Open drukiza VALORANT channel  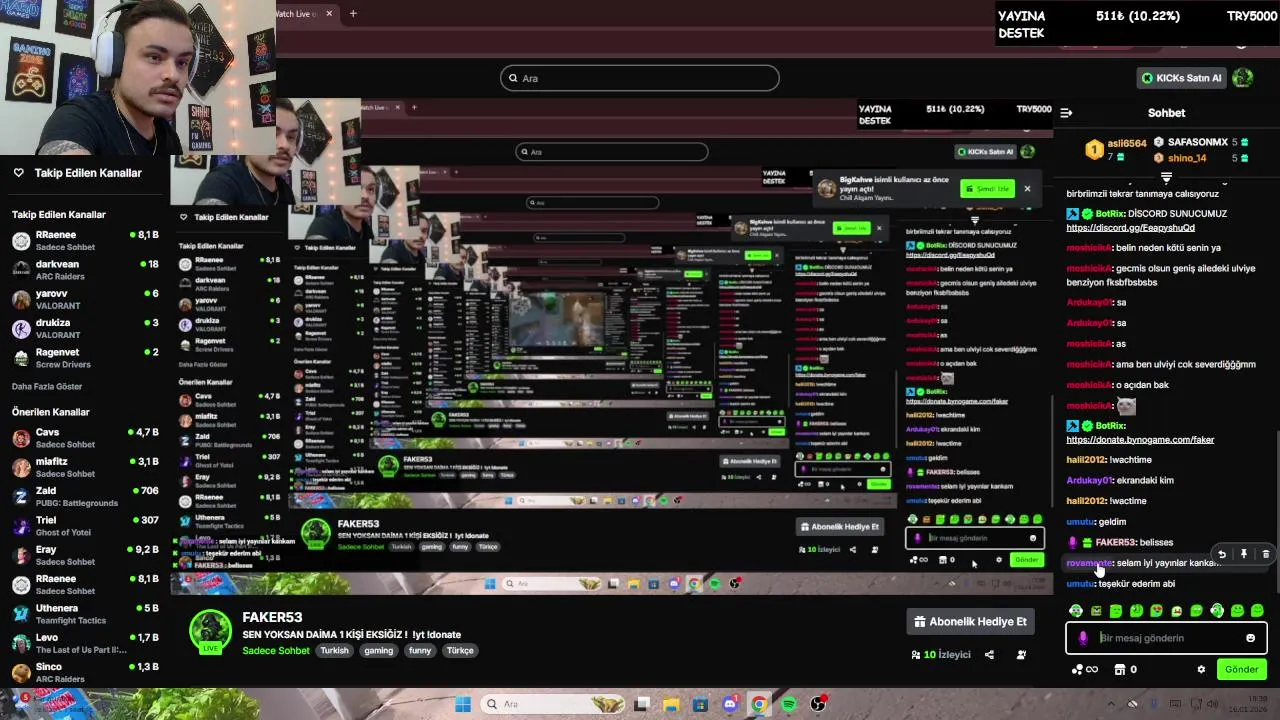[x=85, y=328]
